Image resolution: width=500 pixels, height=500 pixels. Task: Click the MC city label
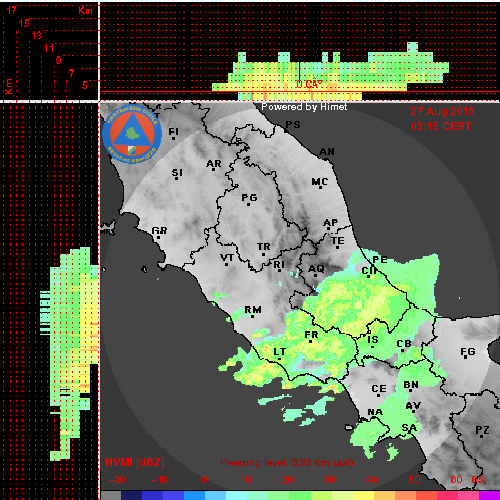(320, 182)
